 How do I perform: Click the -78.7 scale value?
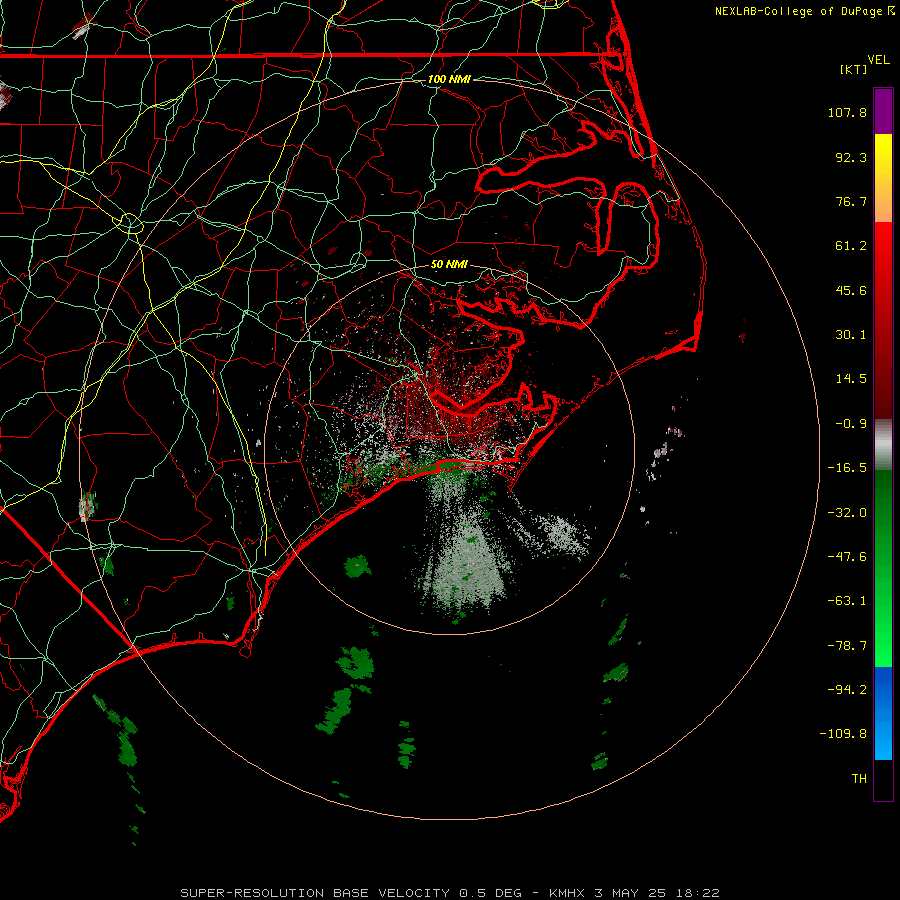point(847,646)
